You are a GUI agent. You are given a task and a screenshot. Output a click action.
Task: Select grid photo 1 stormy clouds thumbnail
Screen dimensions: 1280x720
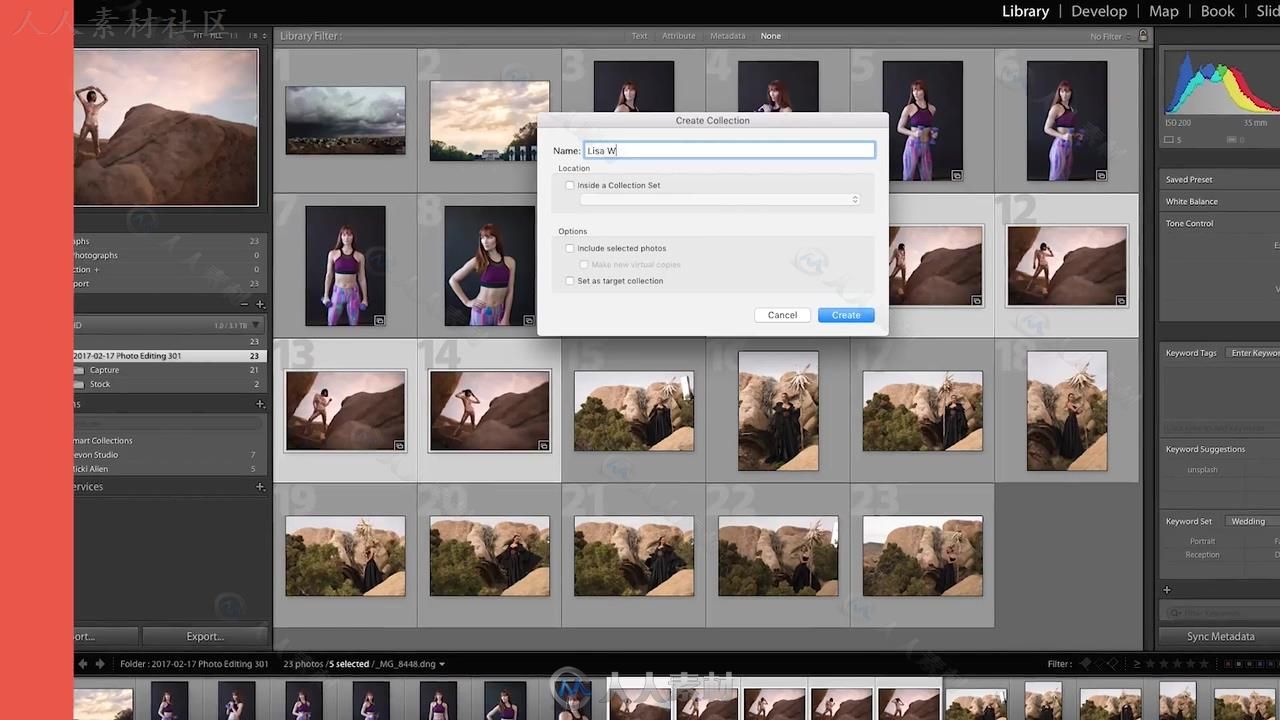[x=345, y=120]
